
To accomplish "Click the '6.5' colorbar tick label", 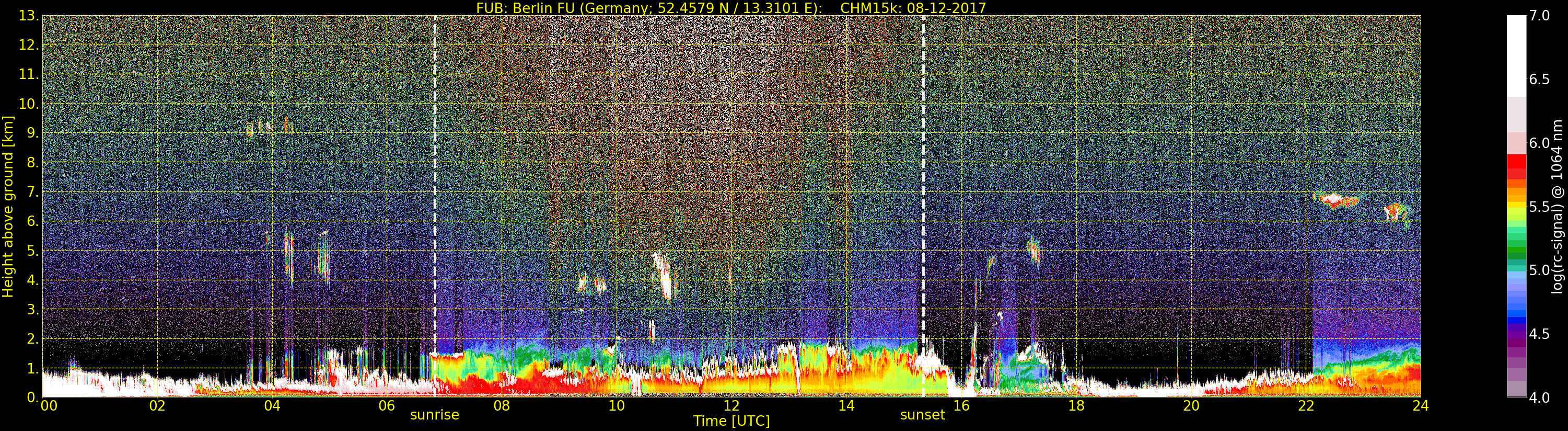I will pyautogui.click(x=1540, y=80).
